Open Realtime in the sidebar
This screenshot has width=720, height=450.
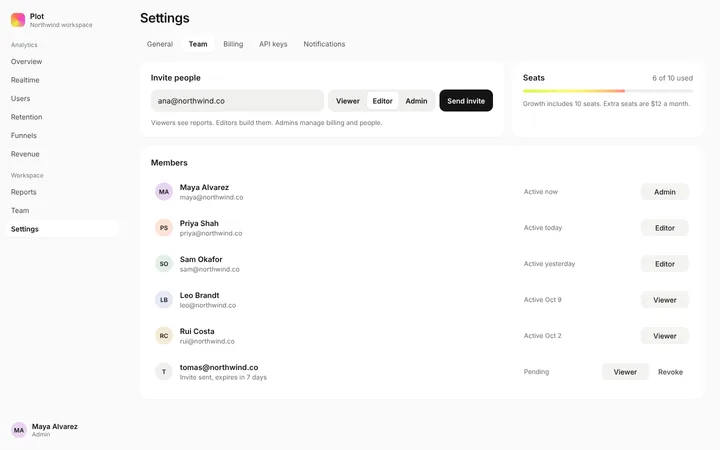(62, 80)
